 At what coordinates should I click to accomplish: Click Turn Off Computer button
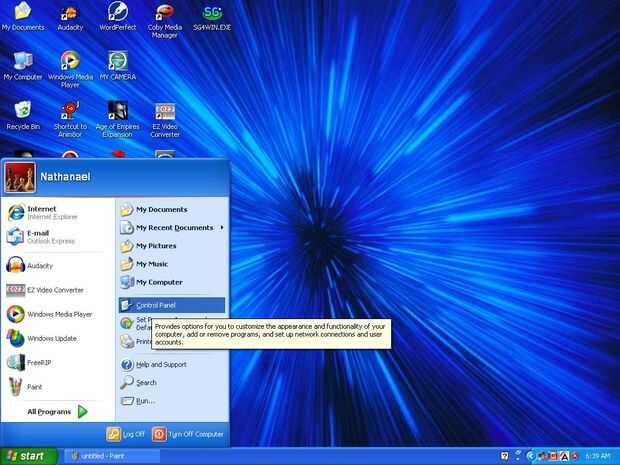[x=188, y=434]
